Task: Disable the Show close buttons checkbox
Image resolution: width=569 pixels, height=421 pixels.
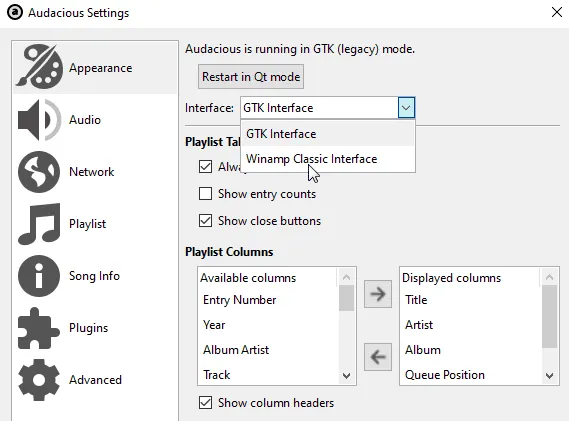Action: coord(205,221)
